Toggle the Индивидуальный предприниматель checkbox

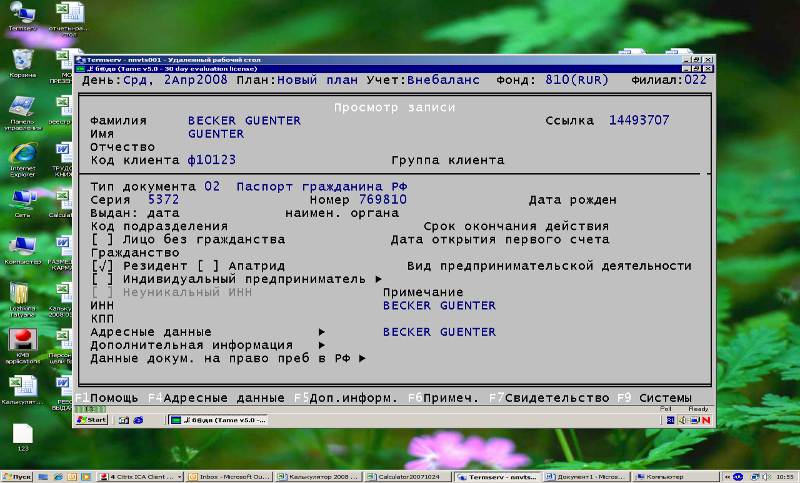(x=102, y=279)
